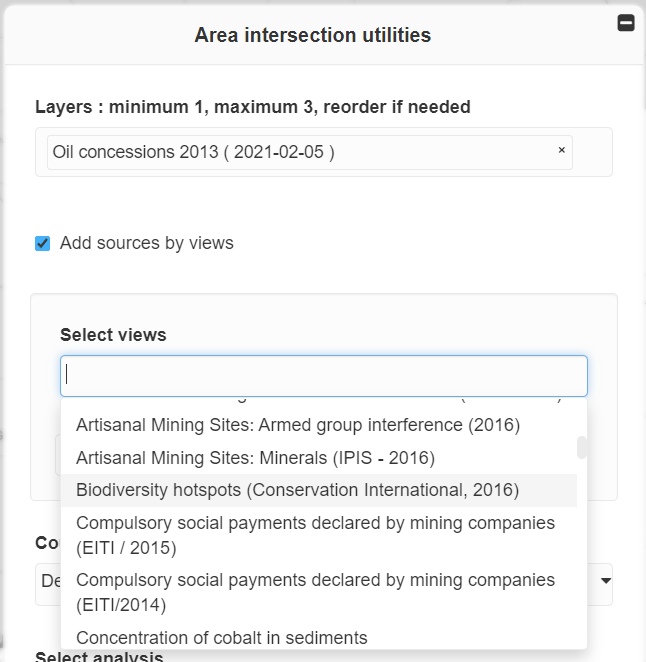Click empty space in the Layers selection box
Screen dimensions: 646x662
[x=592, y=152]
